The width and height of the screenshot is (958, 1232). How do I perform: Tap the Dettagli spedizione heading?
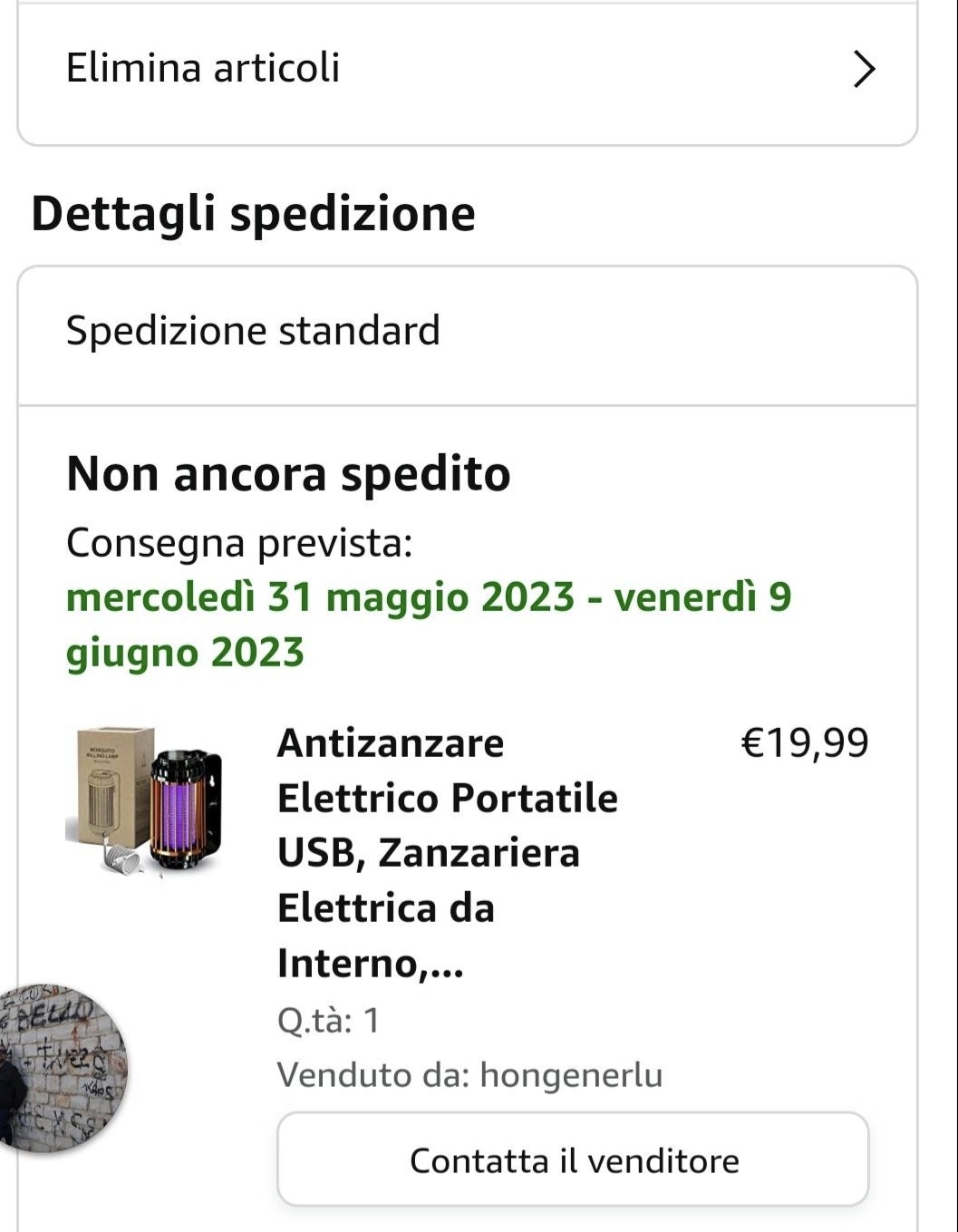253,214
